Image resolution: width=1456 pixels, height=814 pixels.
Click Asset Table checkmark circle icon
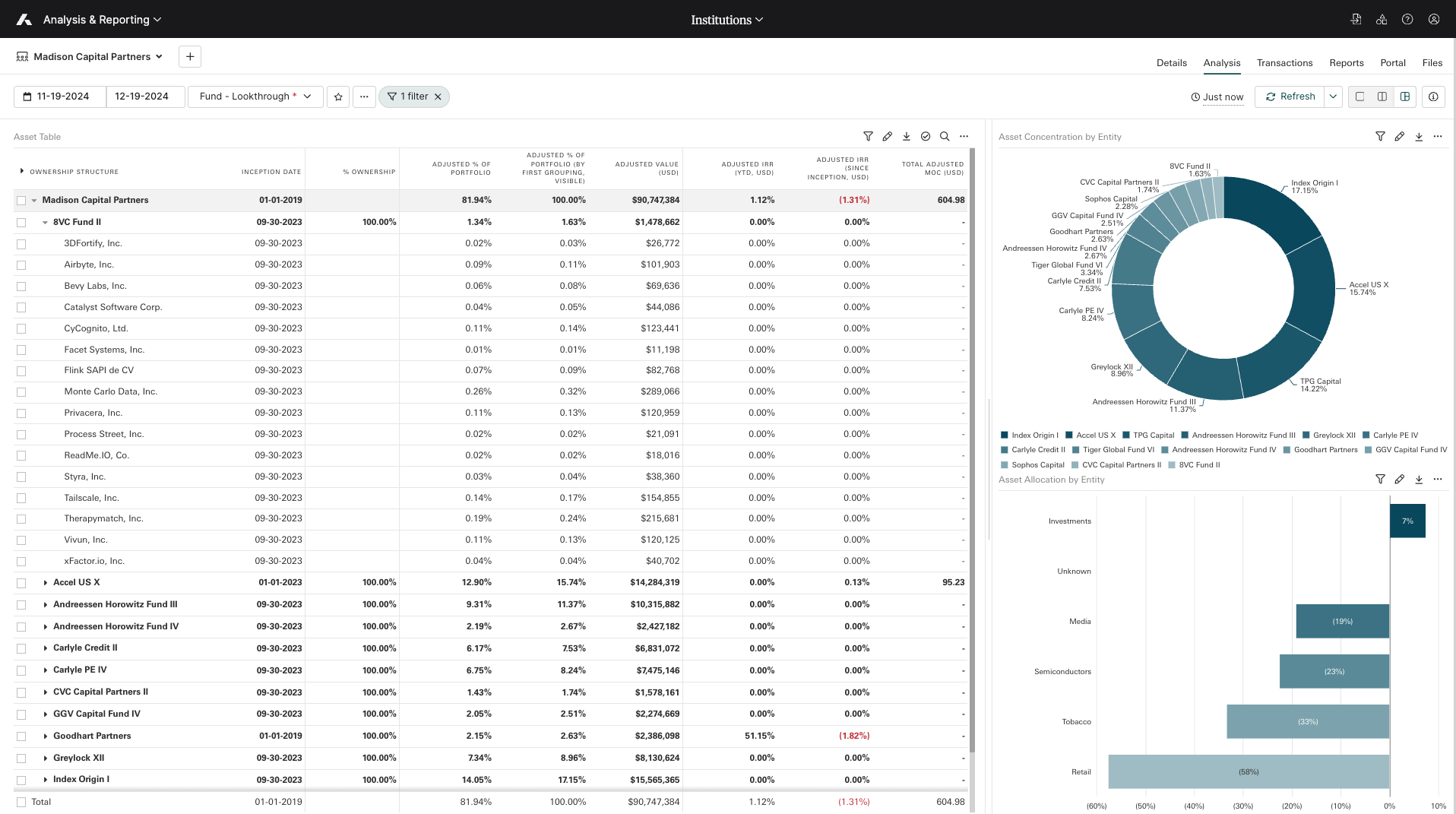(x=926, y=137)
